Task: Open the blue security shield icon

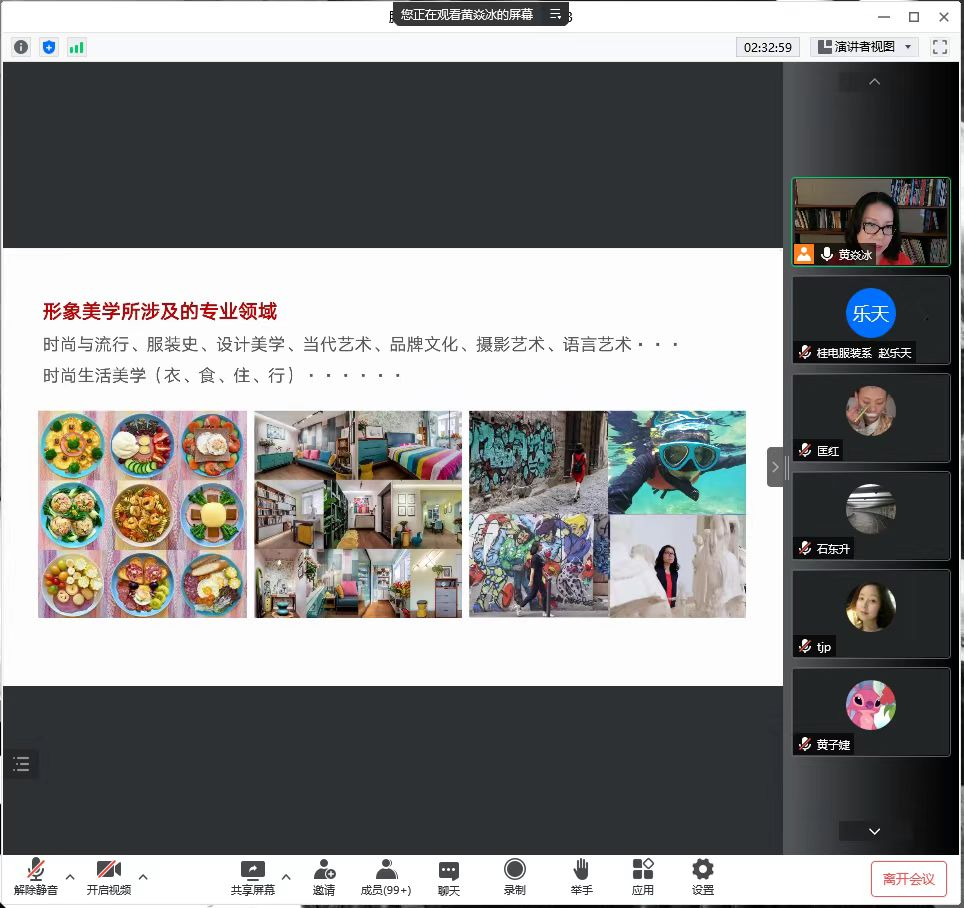Action: coord(49,47)
